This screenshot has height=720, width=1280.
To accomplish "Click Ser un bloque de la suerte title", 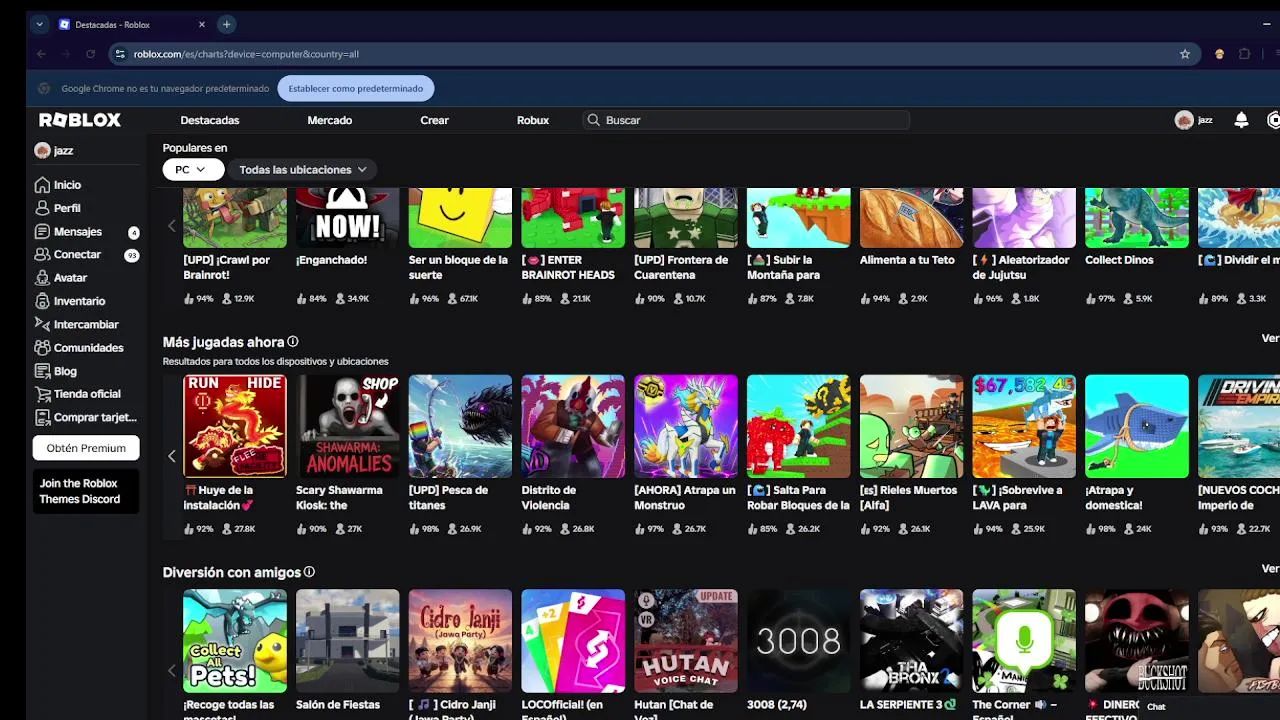I will [x=458, y=267].
